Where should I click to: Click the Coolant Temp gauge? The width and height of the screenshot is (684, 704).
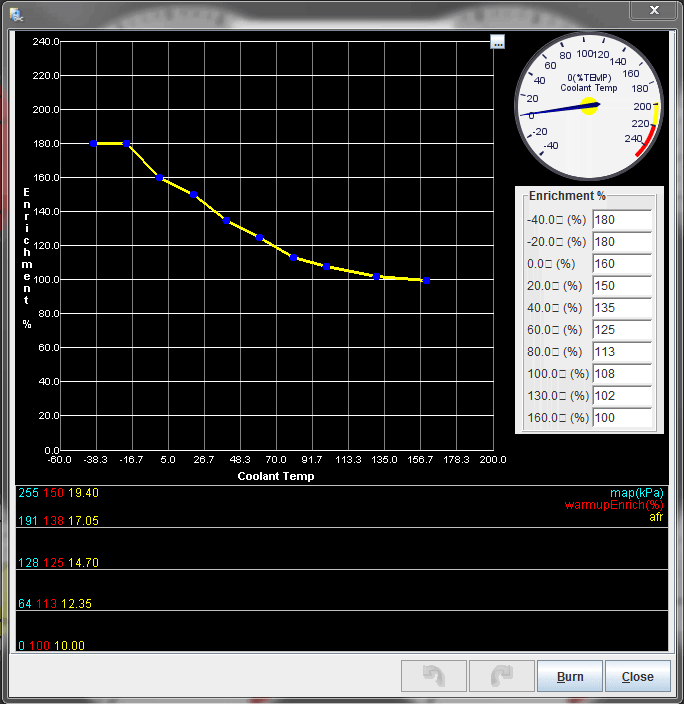pyautogui.click(x=588, y=106)
